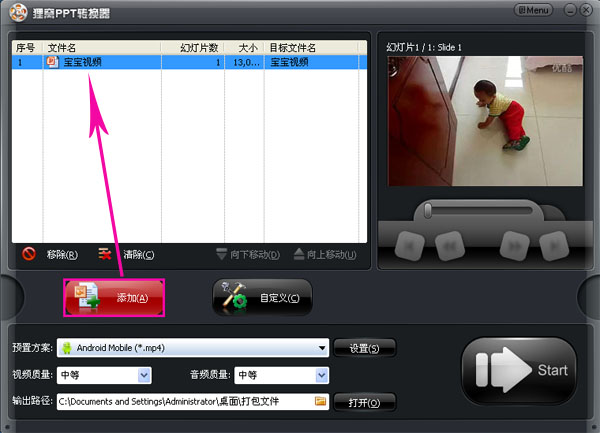600x433 pixels.
Task: Click the move down arrow icon
Action: (x=222, y=254)
